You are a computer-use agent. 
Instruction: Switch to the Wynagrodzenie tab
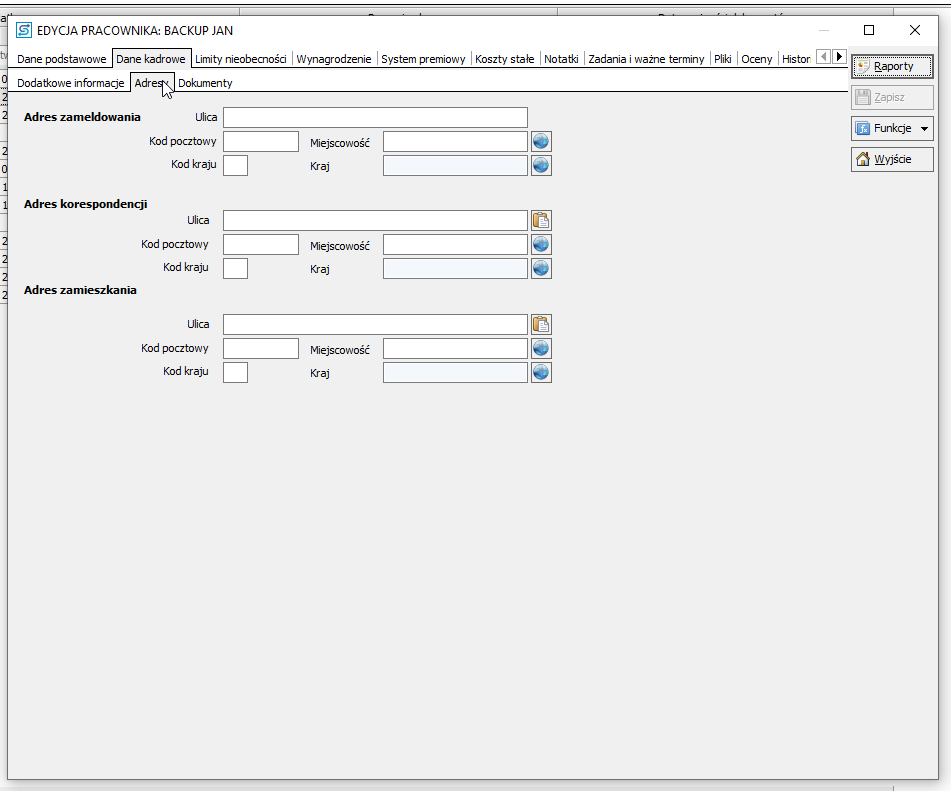(x=334, y=59)
